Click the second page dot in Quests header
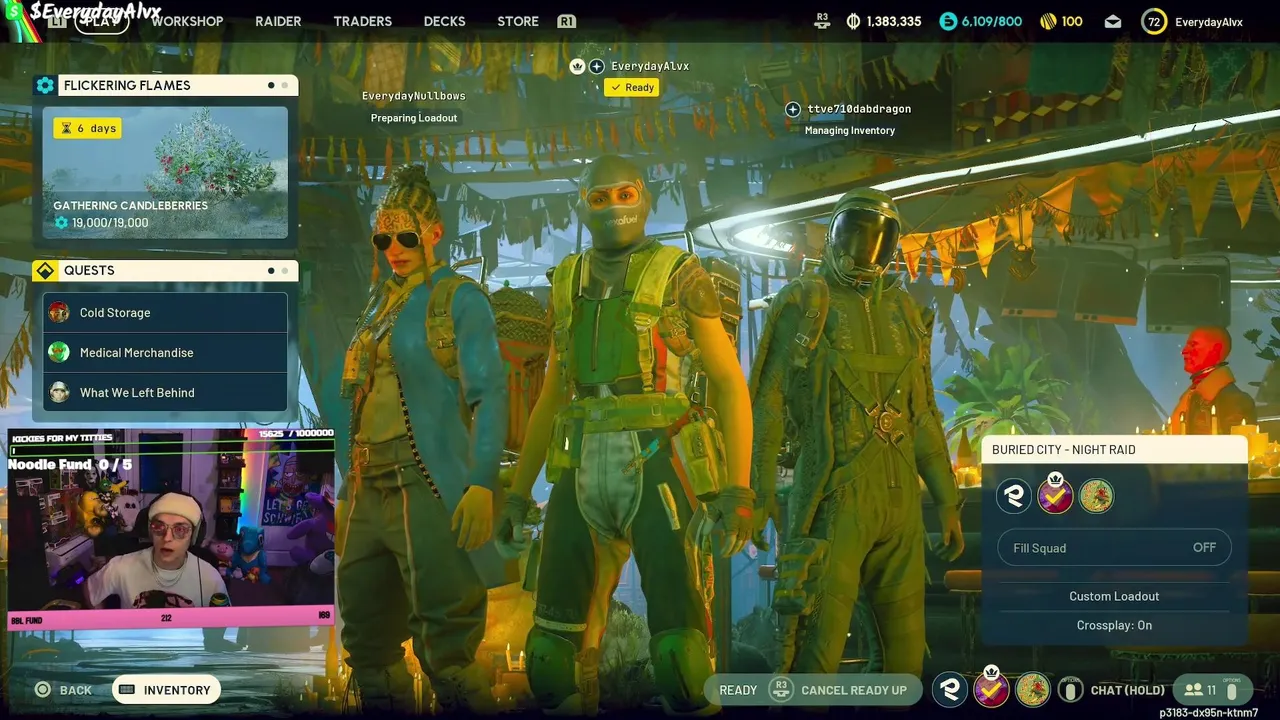The width and height of the screenshot is (1280, 720). coord(284,270)
